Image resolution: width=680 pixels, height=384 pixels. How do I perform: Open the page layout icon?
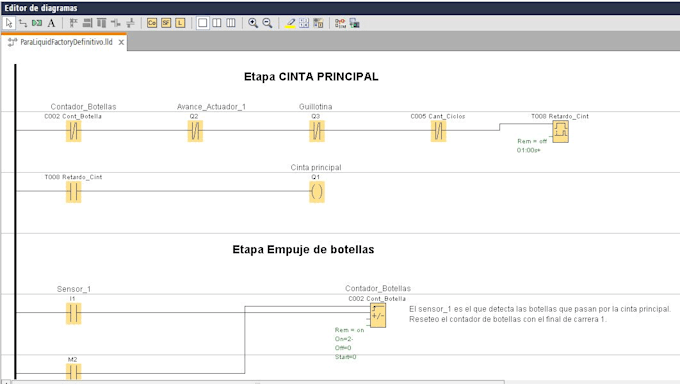click(x=318, y=23)
